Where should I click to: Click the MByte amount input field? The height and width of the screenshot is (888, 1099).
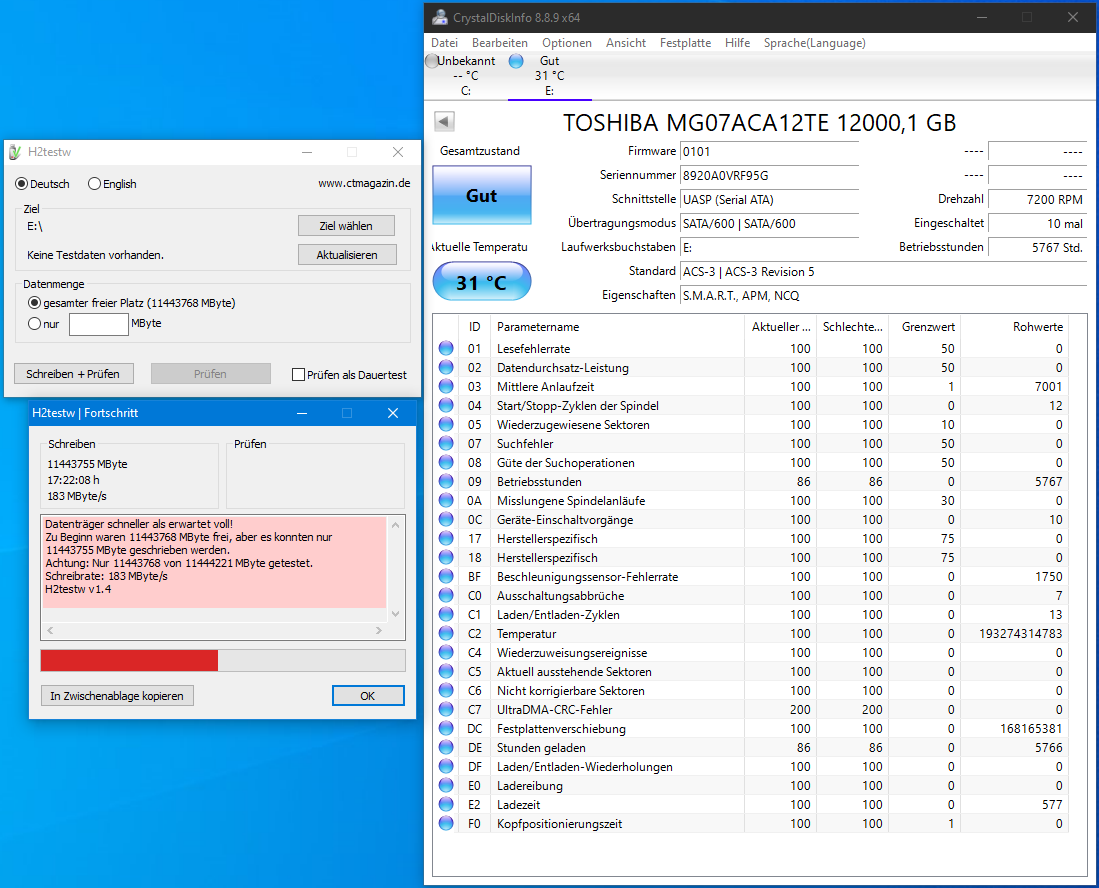99,324
